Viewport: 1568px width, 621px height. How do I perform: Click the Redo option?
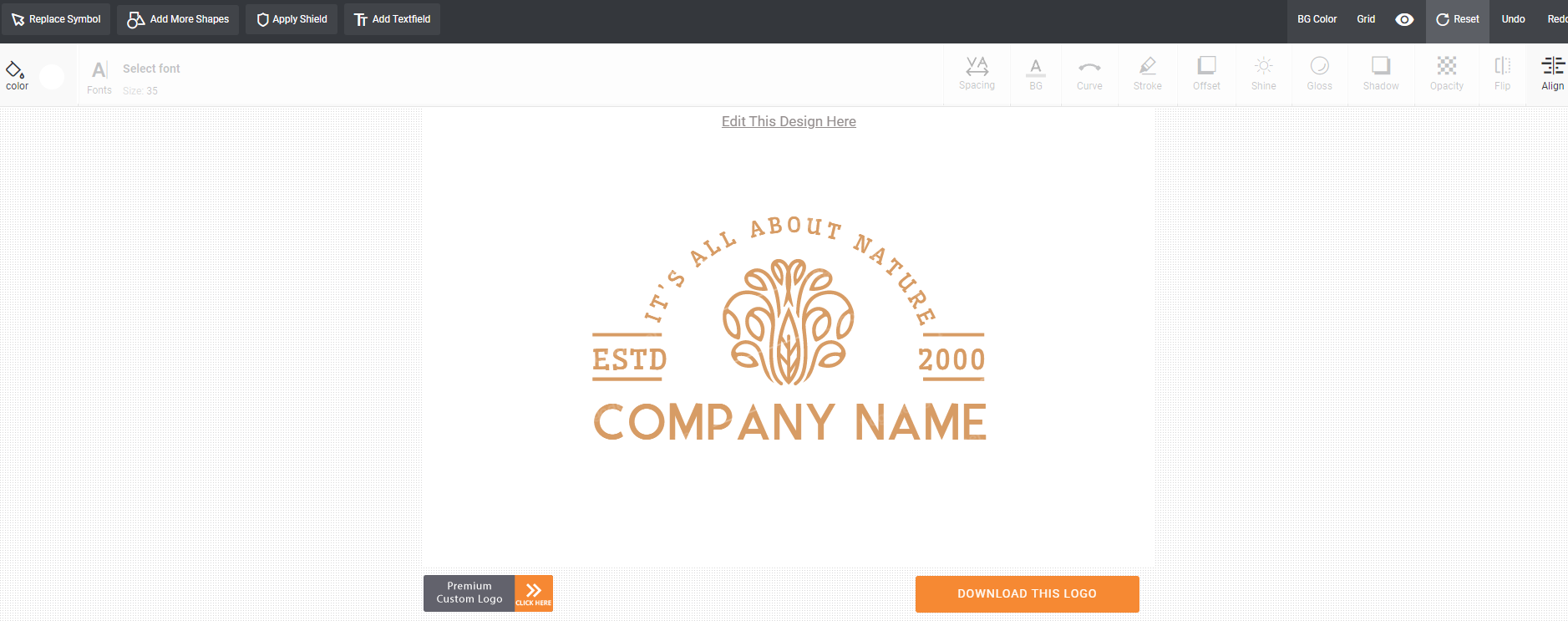[x=1556, y=19]
